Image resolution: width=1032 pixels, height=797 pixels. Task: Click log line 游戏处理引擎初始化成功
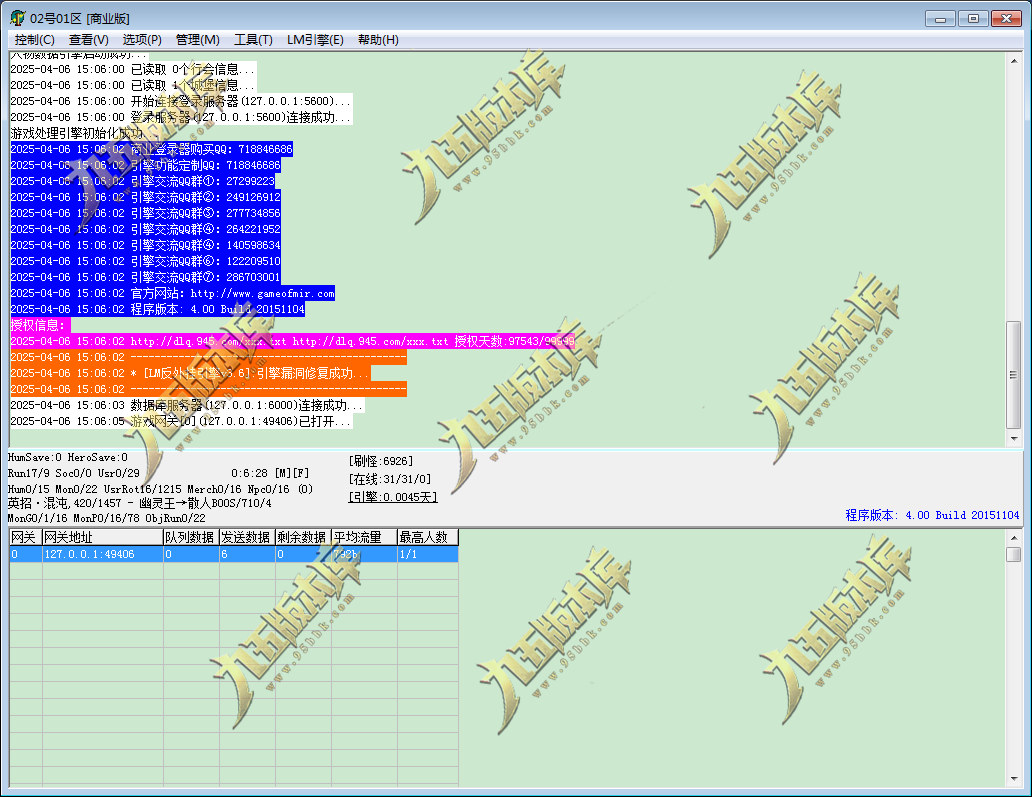pos(85,134)
